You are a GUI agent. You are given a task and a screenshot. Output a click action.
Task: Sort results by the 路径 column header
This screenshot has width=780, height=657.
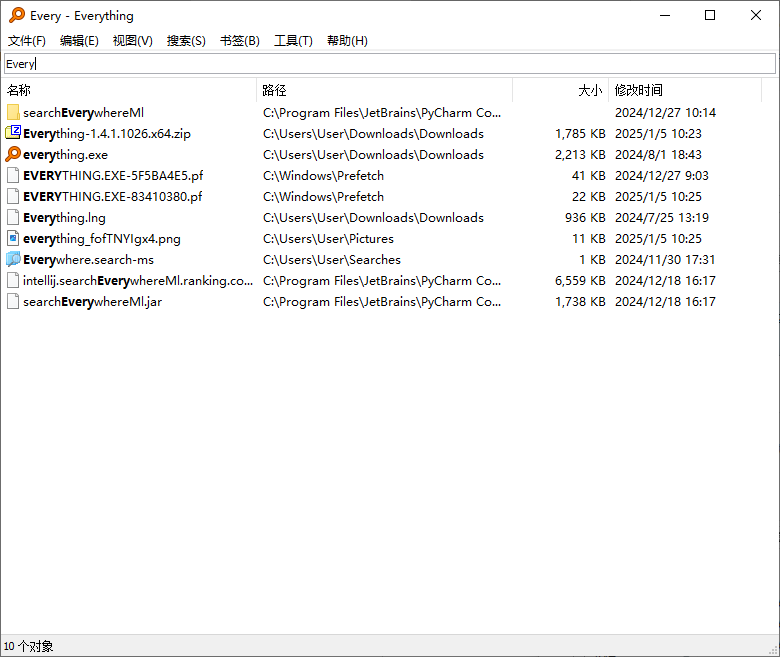click(385, 90)
